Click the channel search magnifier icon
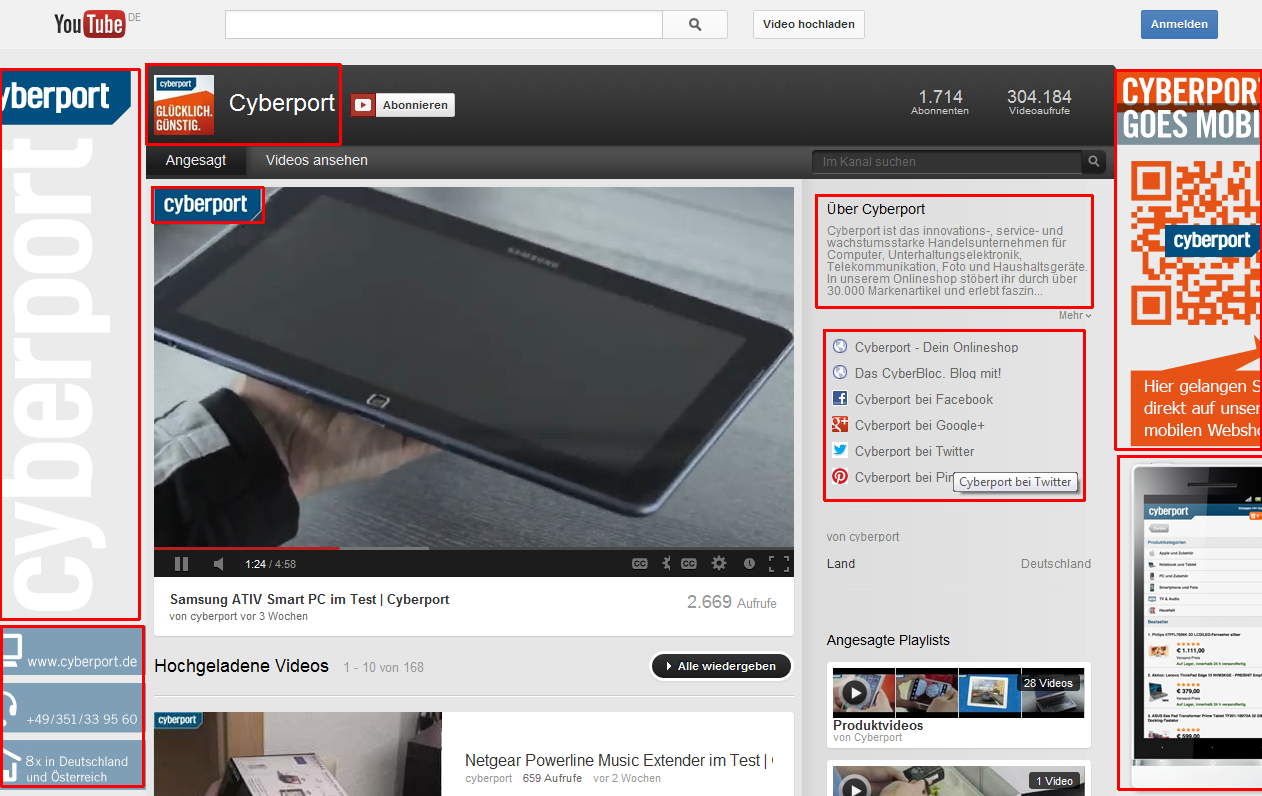The image size is (1262, 796). click(1094, 161)
